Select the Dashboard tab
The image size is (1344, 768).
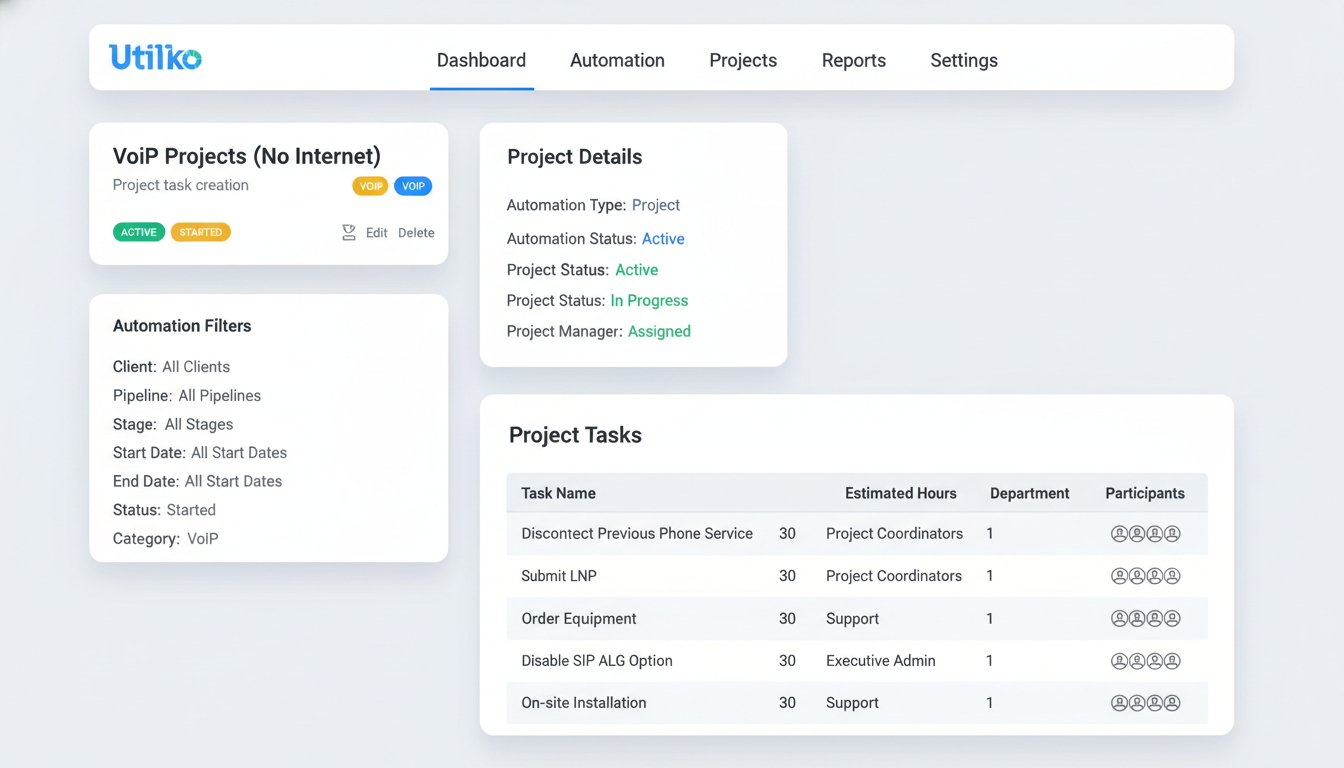(x=481, y=60)
